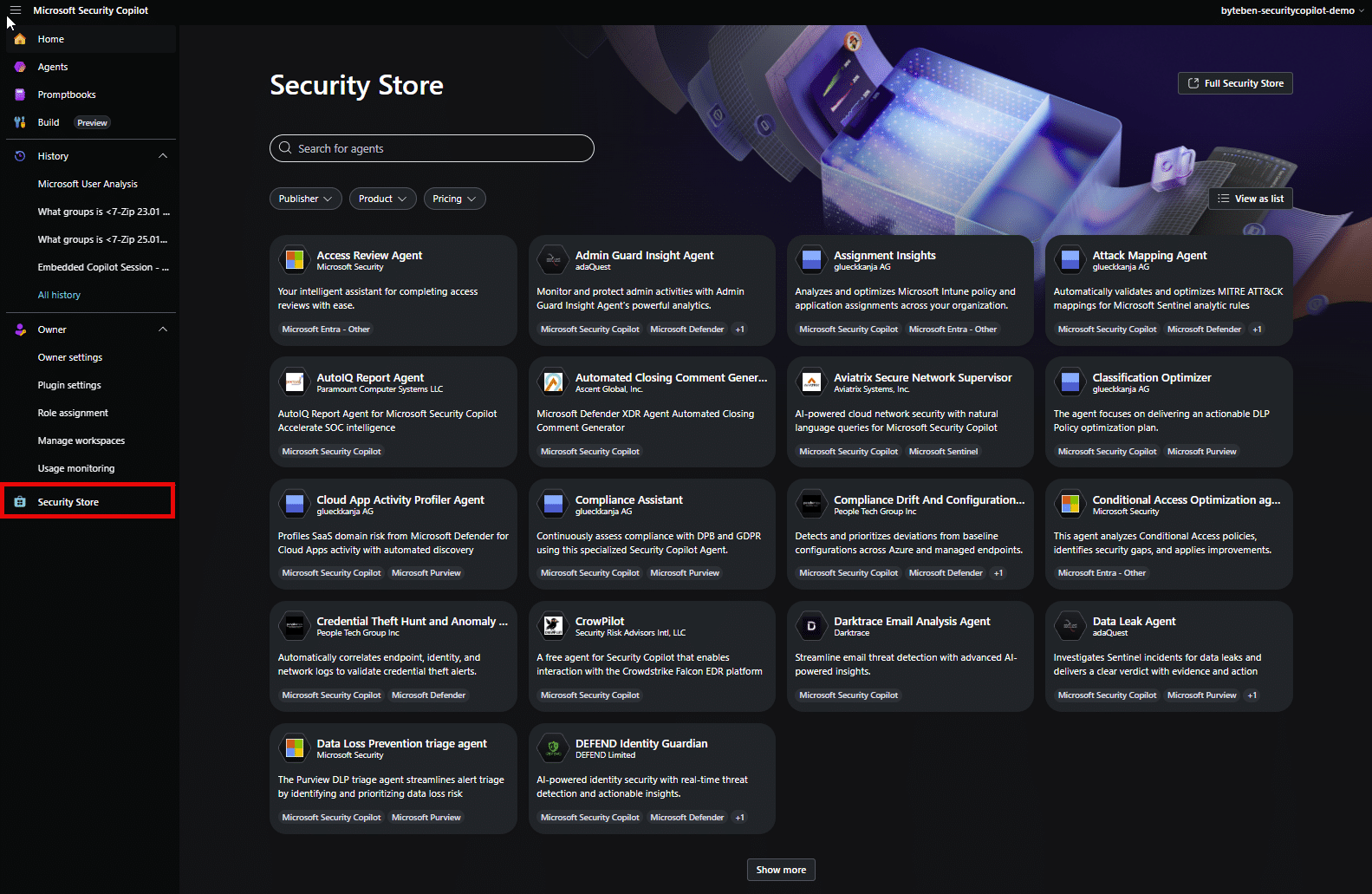Click the Promptbooks sidebar icon
Viewport: 1372px width, 894px height.
[20, 95]
